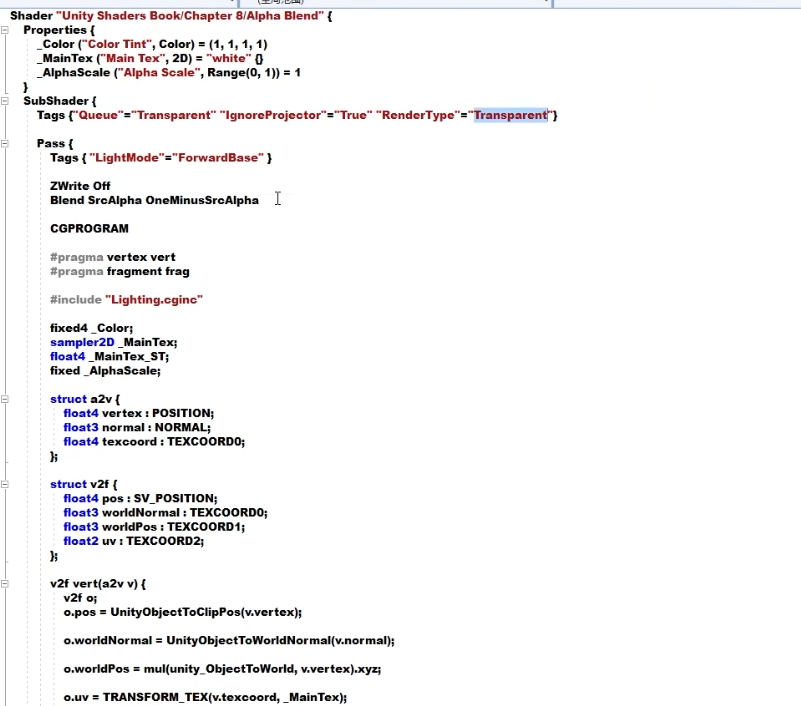Click "OneMinusSrcAlpha" in the Blend line
Image resolution: width=801 pixels, height=706 pixels.
(x=202, y=200)
